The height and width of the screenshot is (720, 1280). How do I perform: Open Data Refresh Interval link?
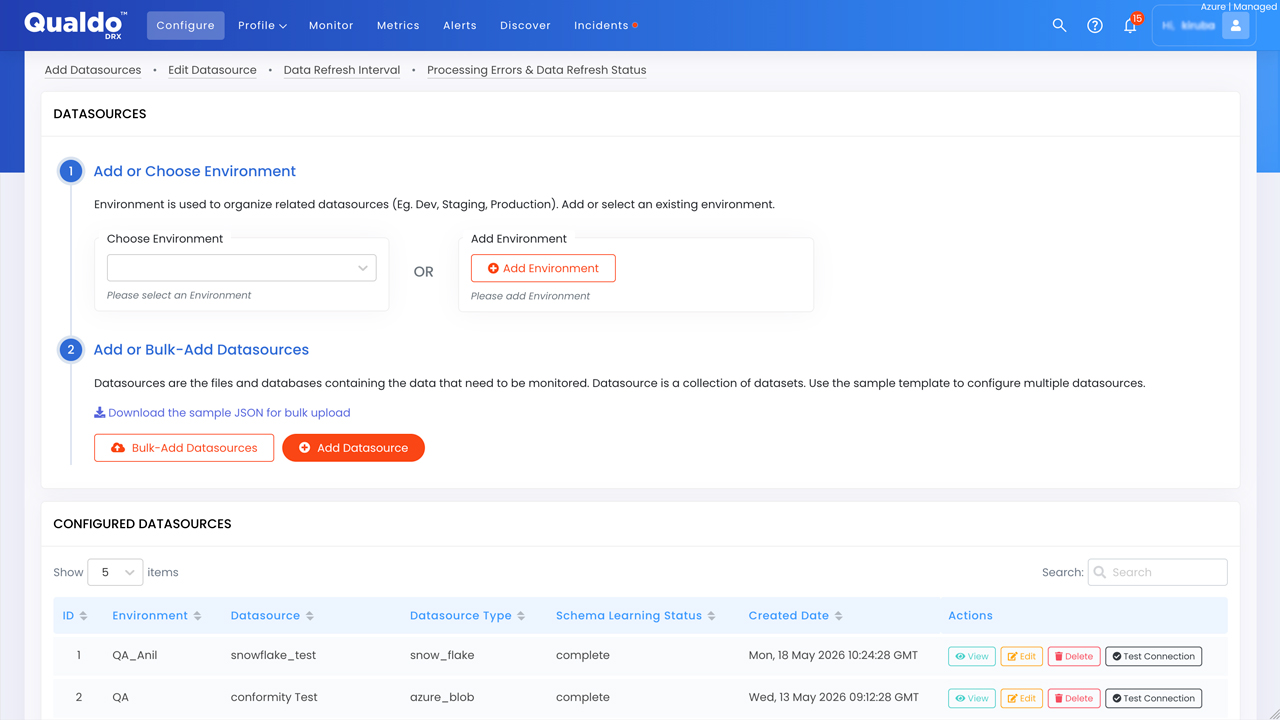tap(342, 70)
